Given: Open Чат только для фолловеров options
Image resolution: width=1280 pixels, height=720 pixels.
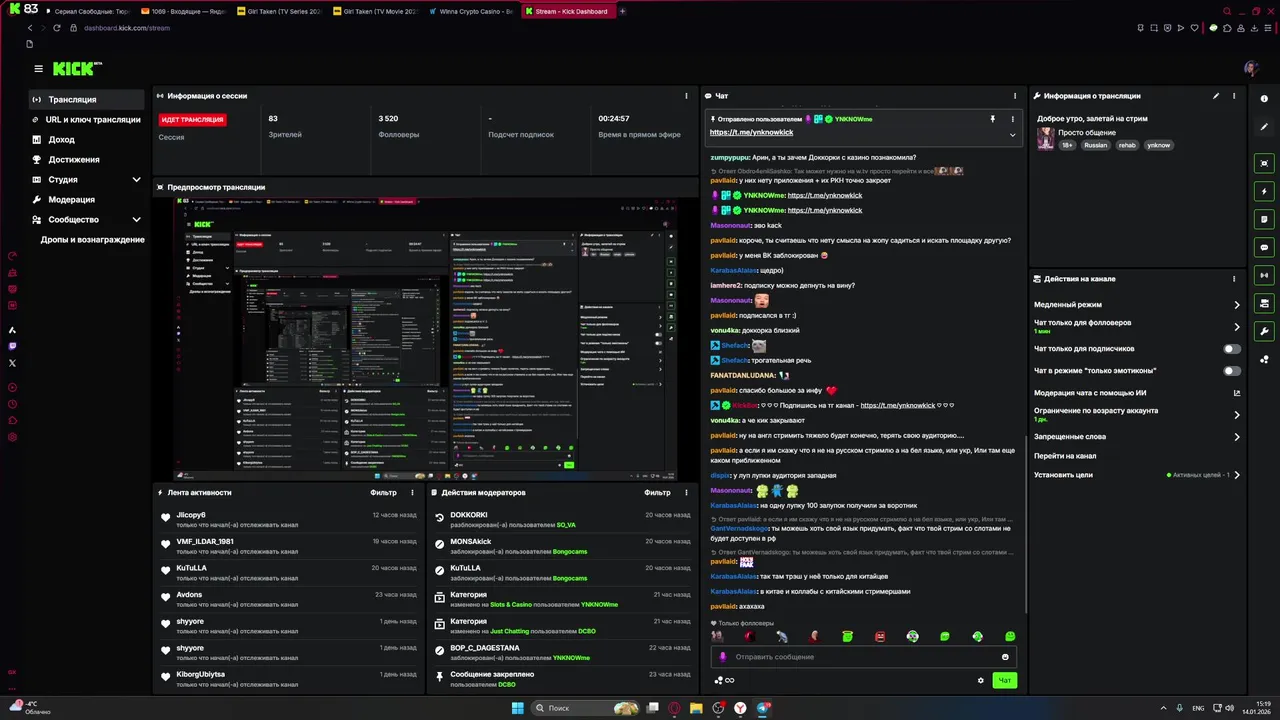Looking at the screenshot, I should (x=1137, y=326).
